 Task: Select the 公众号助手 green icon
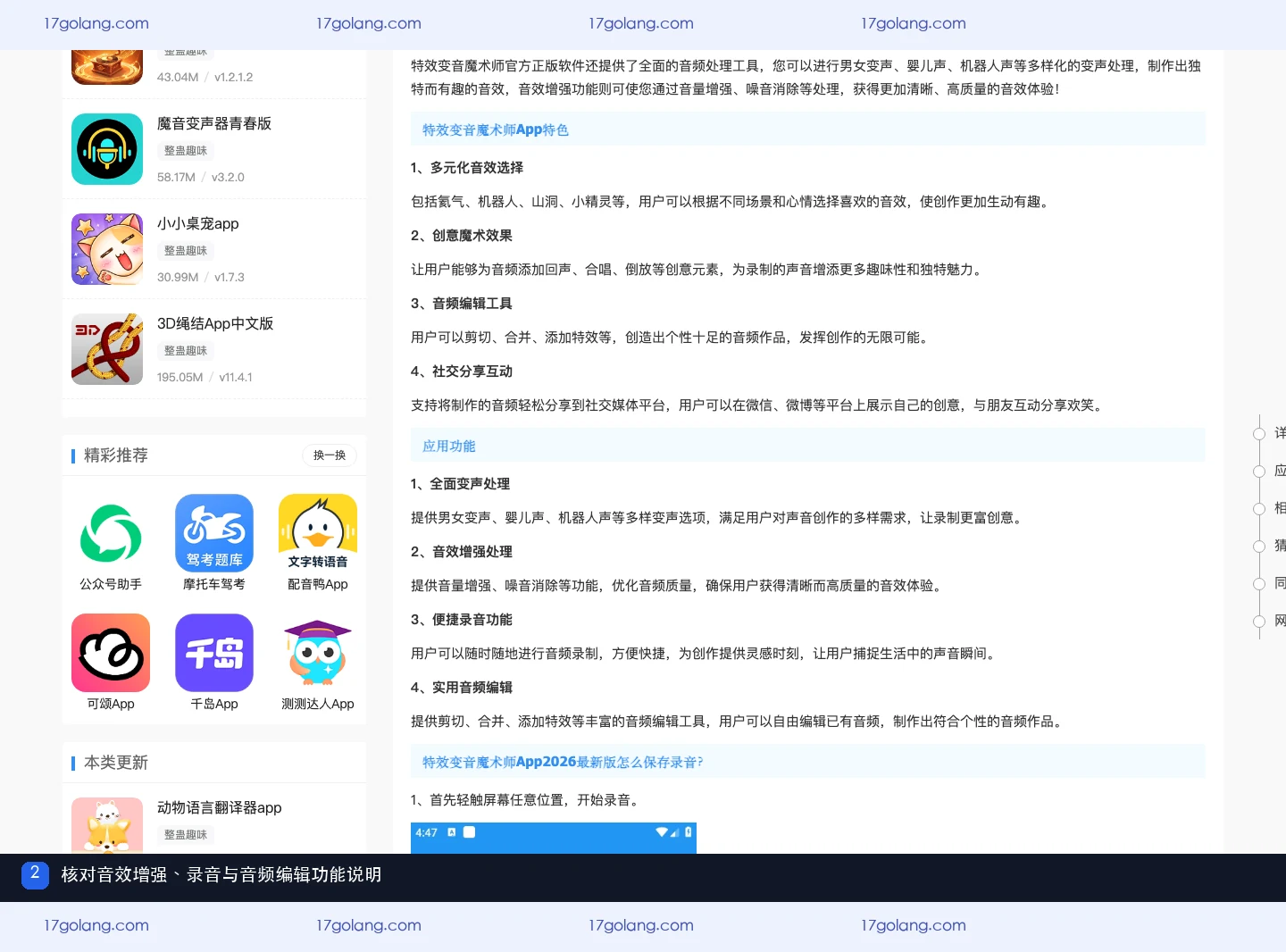coord(111,533)
